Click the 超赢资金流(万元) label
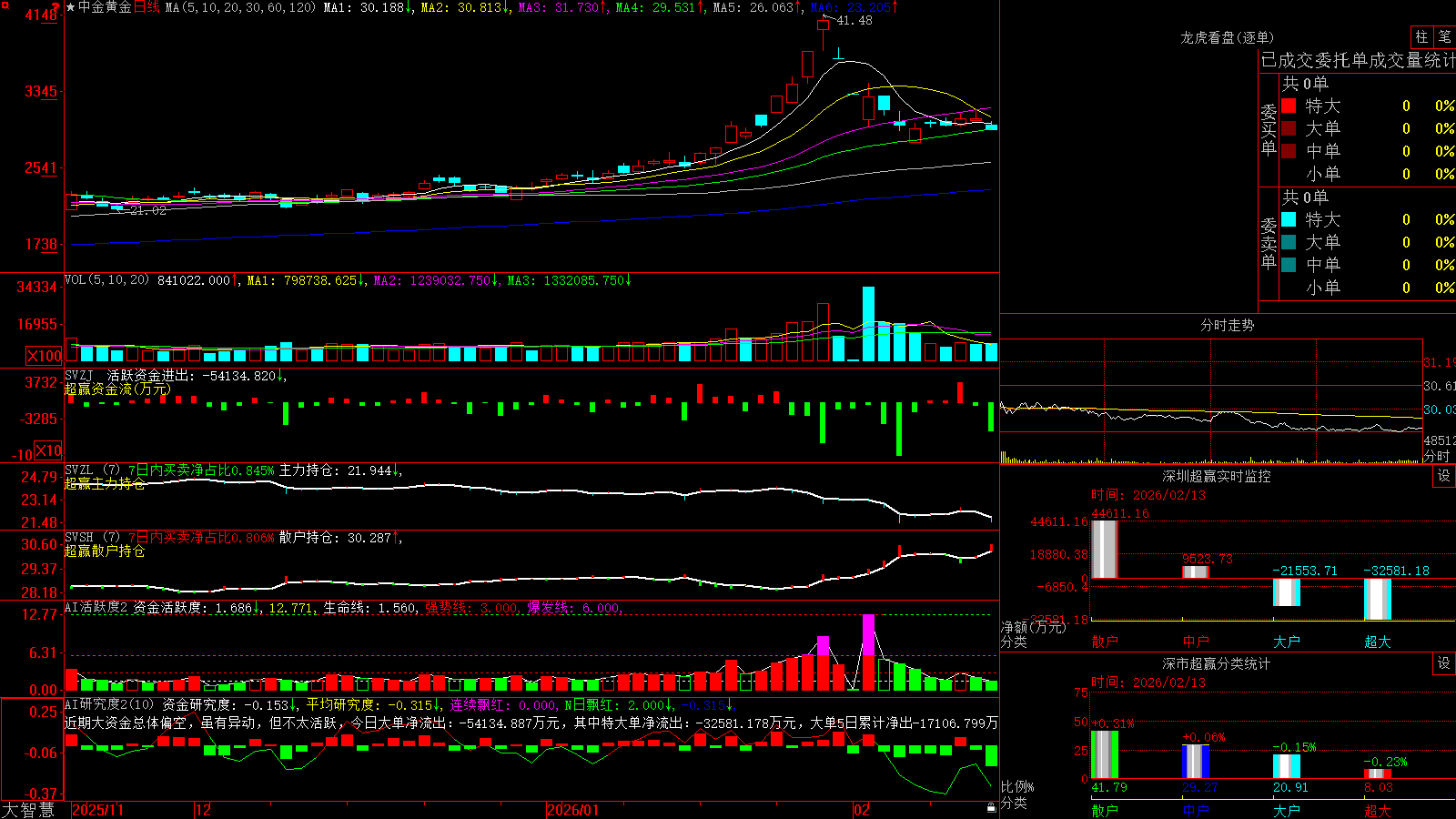Image resolution: width=1456 pixels, height=819 pixels. (x=117, y=389)
